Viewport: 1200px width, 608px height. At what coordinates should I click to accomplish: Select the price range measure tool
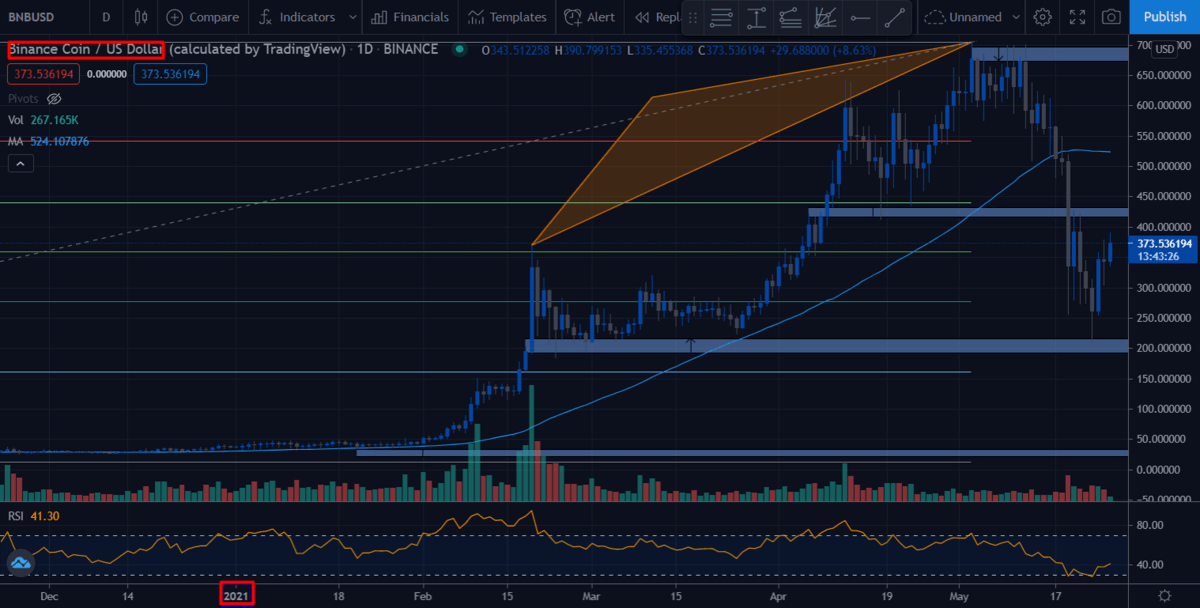pyautogui.click(x=757, y=17)
